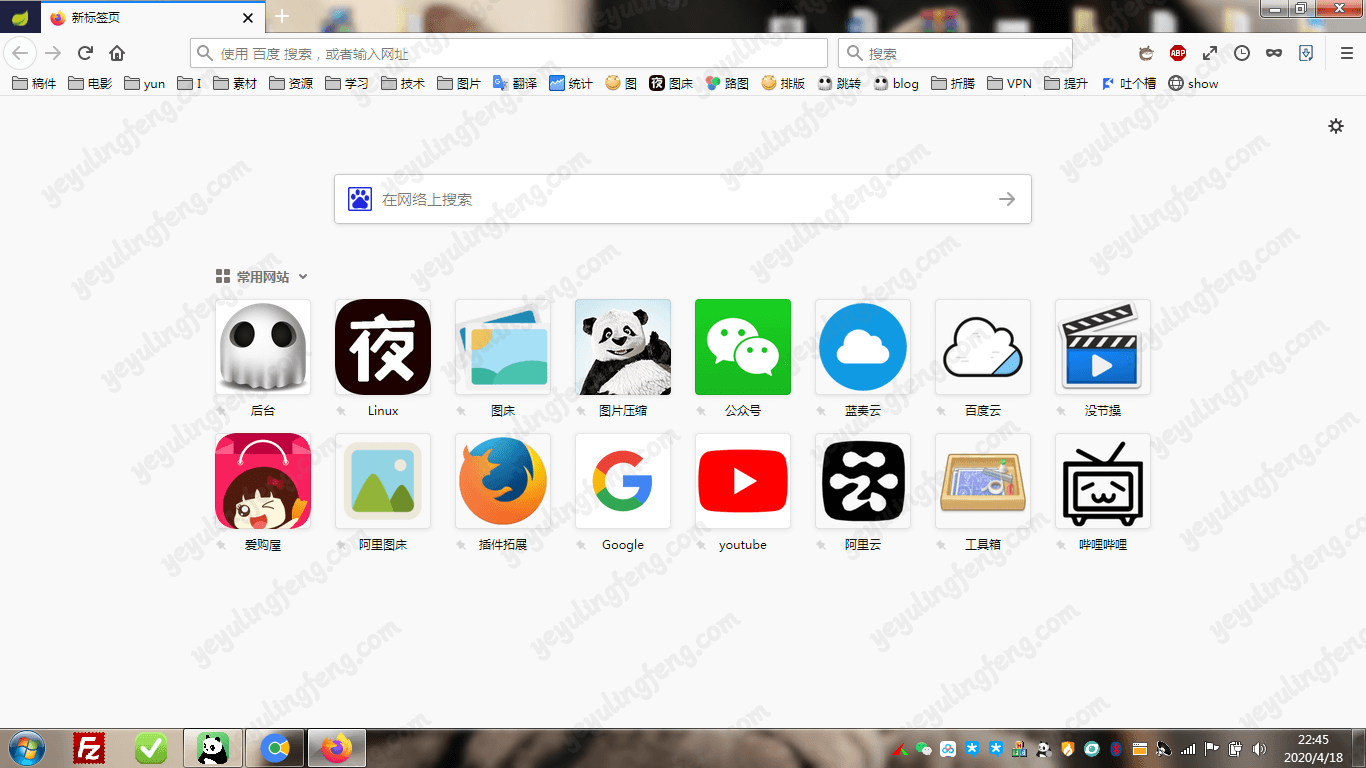1366x768 pixels.
Task: Open the blog bookmark
Action: coord(896,83)
